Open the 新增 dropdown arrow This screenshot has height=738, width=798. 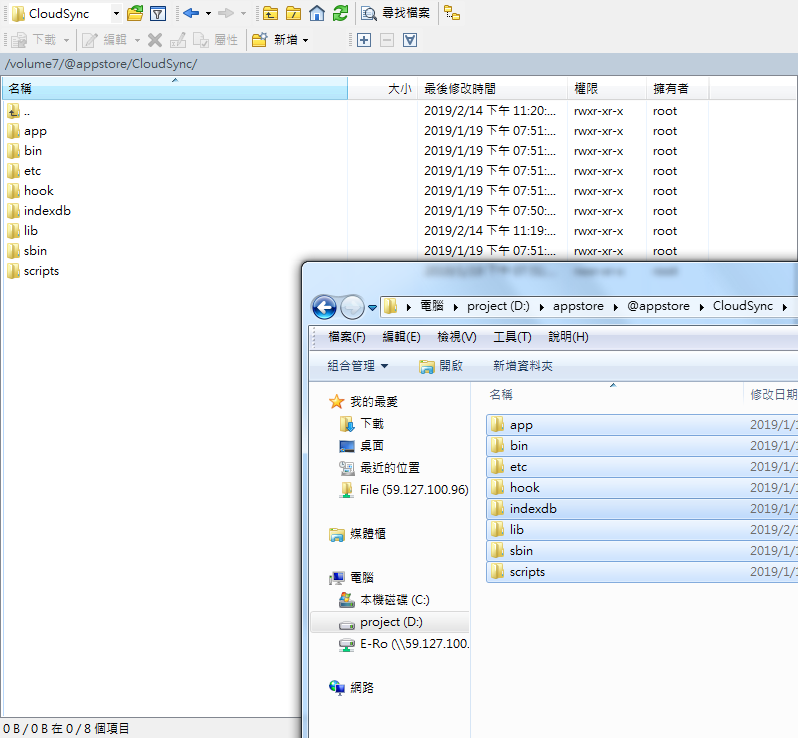coord(305,40)
